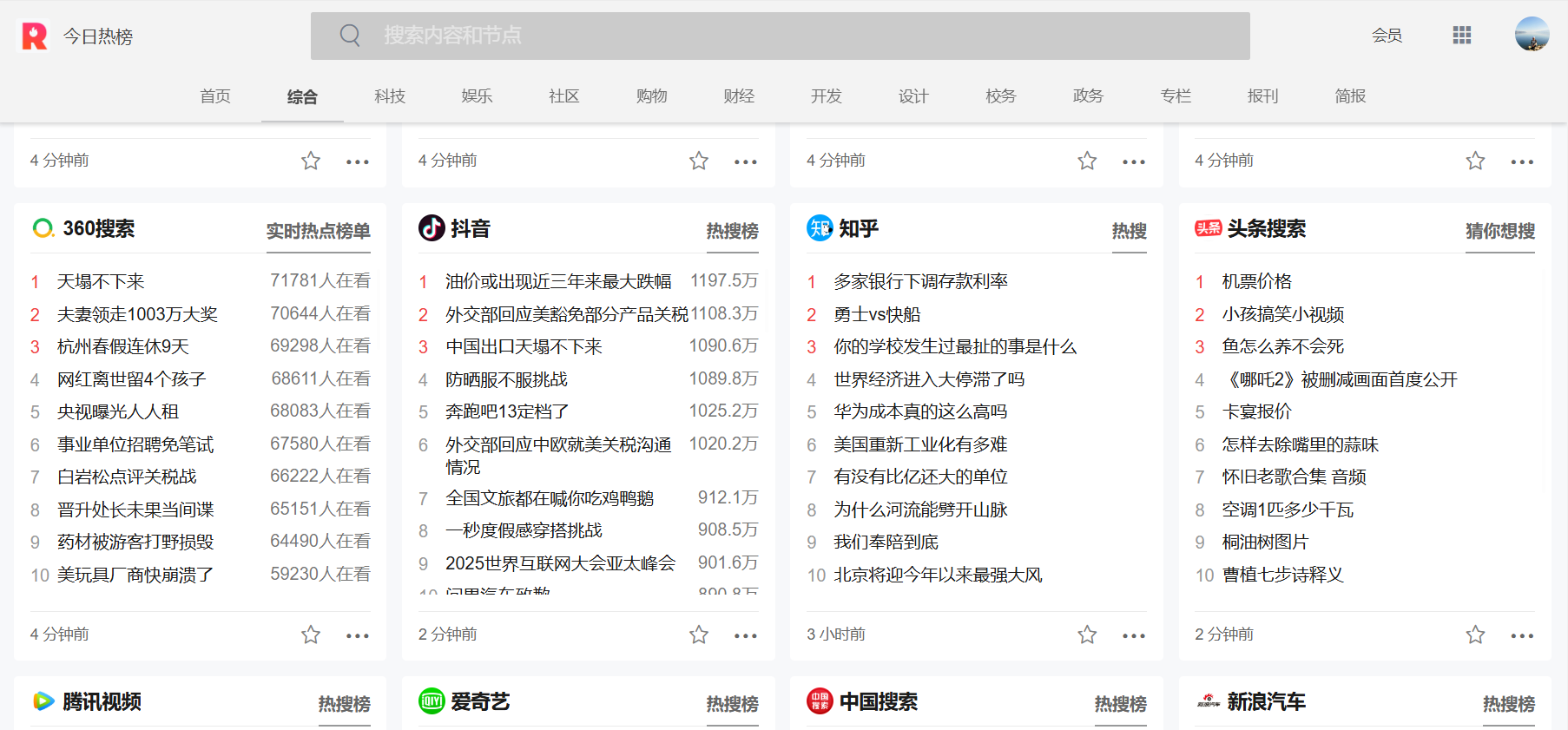Screen dimensions: 1568x730
Task: Click the search magnifier icon
Action: pyautogui.click(x=350, y=36)
